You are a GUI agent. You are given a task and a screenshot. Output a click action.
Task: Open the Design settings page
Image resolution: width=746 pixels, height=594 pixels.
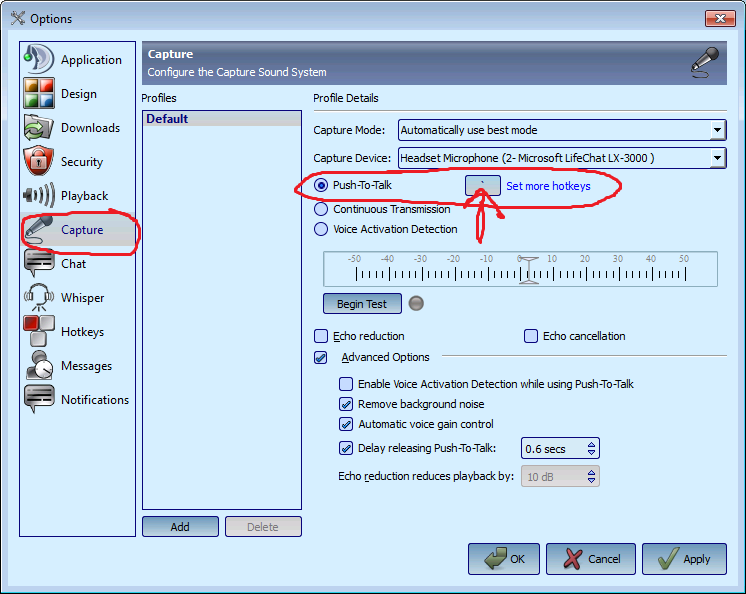pyautogui.click(x=79, y=94)
